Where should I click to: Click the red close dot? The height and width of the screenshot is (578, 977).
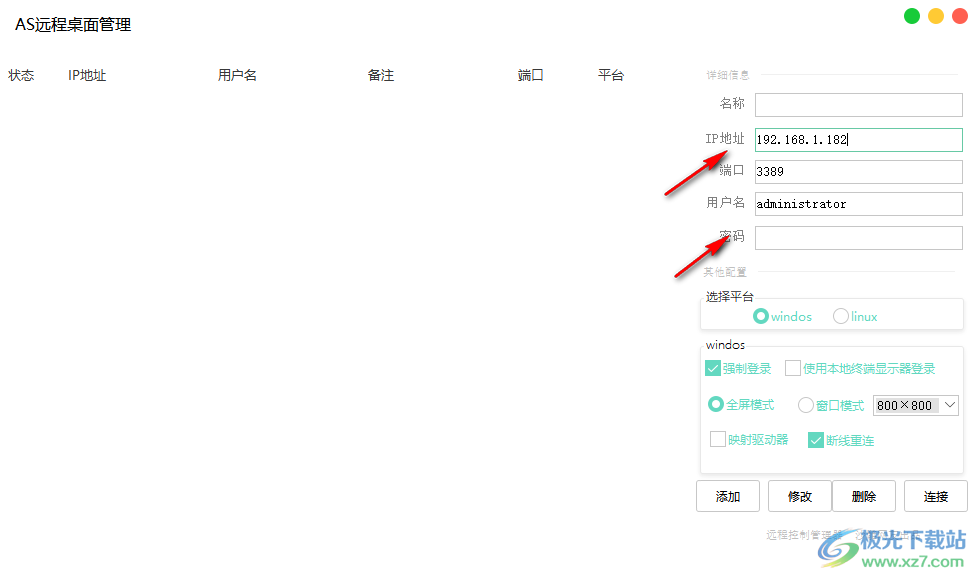click(960, 16)
